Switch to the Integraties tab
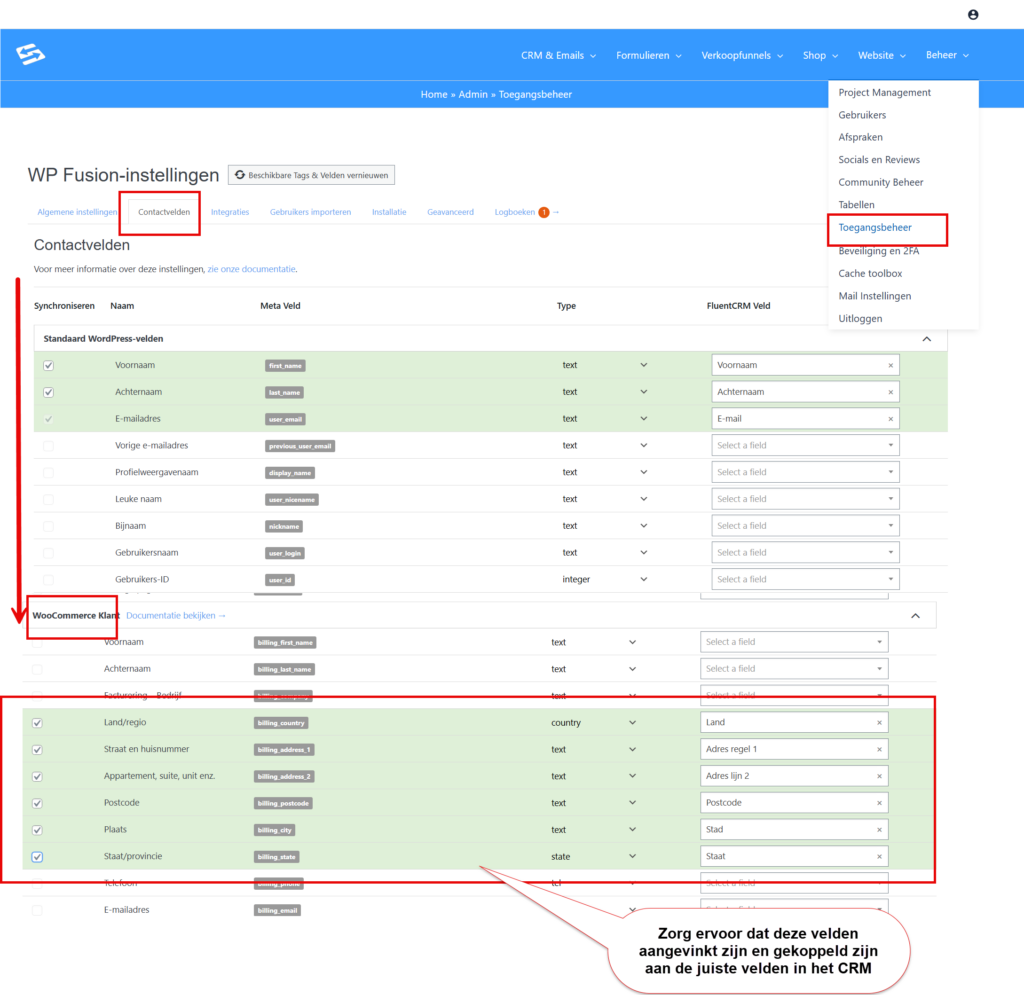 point(230,212)
